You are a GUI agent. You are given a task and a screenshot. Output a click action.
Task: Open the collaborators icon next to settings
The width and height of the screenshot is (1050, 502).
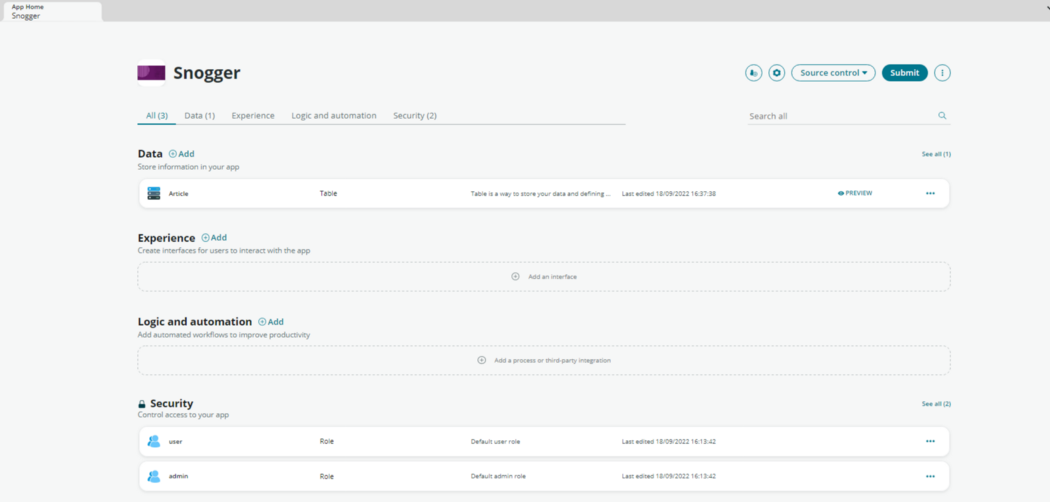pos(753,73)
